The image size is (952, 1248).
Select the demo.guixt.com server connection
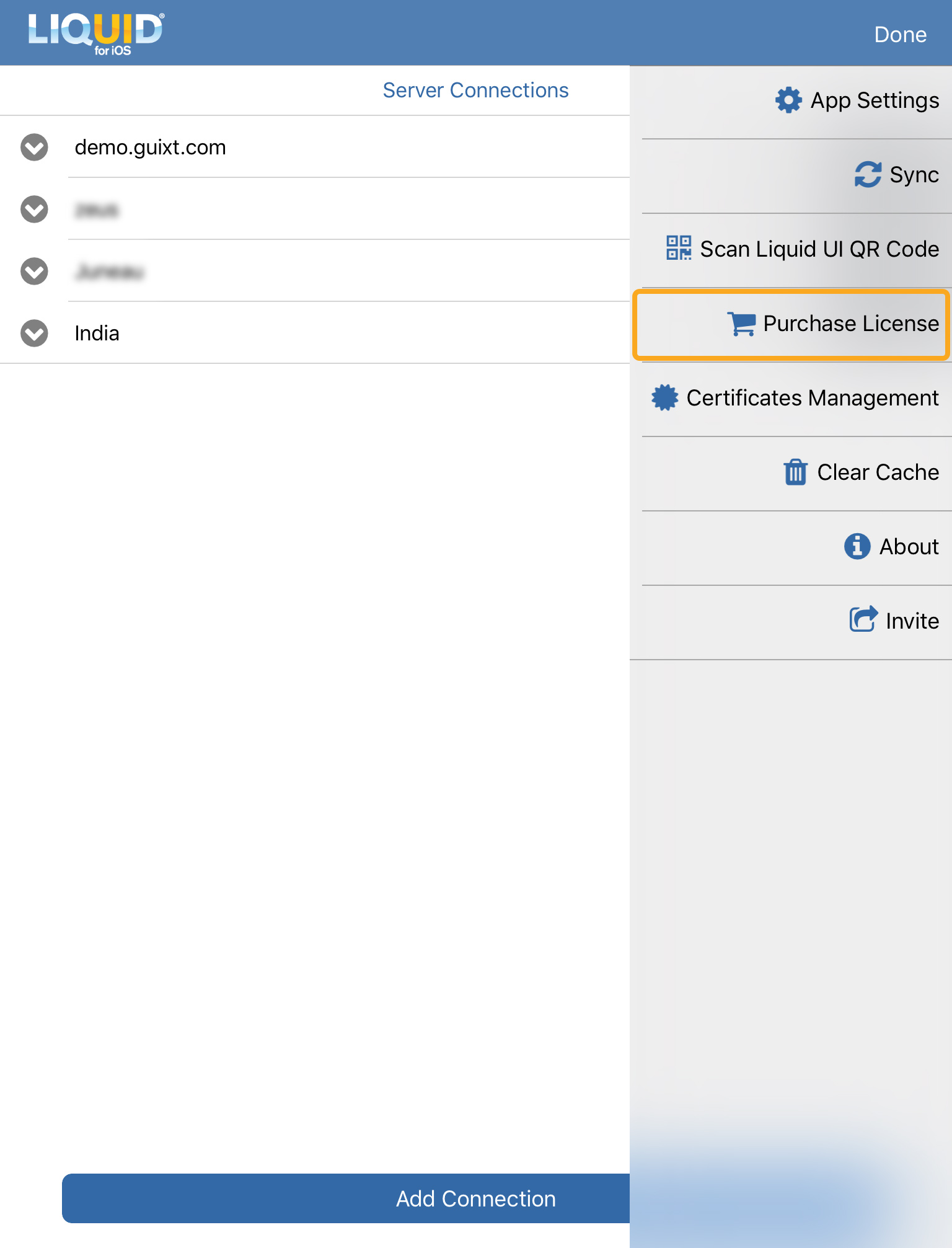pyautogui.click(x=150, y=148)
